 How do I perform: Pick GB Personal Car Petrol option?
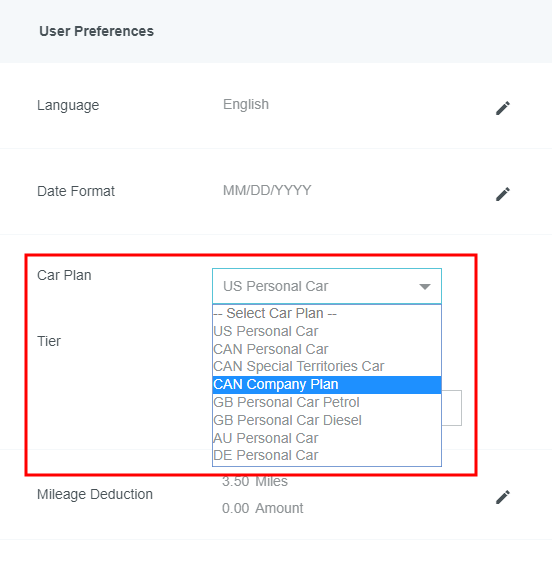pos(327,402)
